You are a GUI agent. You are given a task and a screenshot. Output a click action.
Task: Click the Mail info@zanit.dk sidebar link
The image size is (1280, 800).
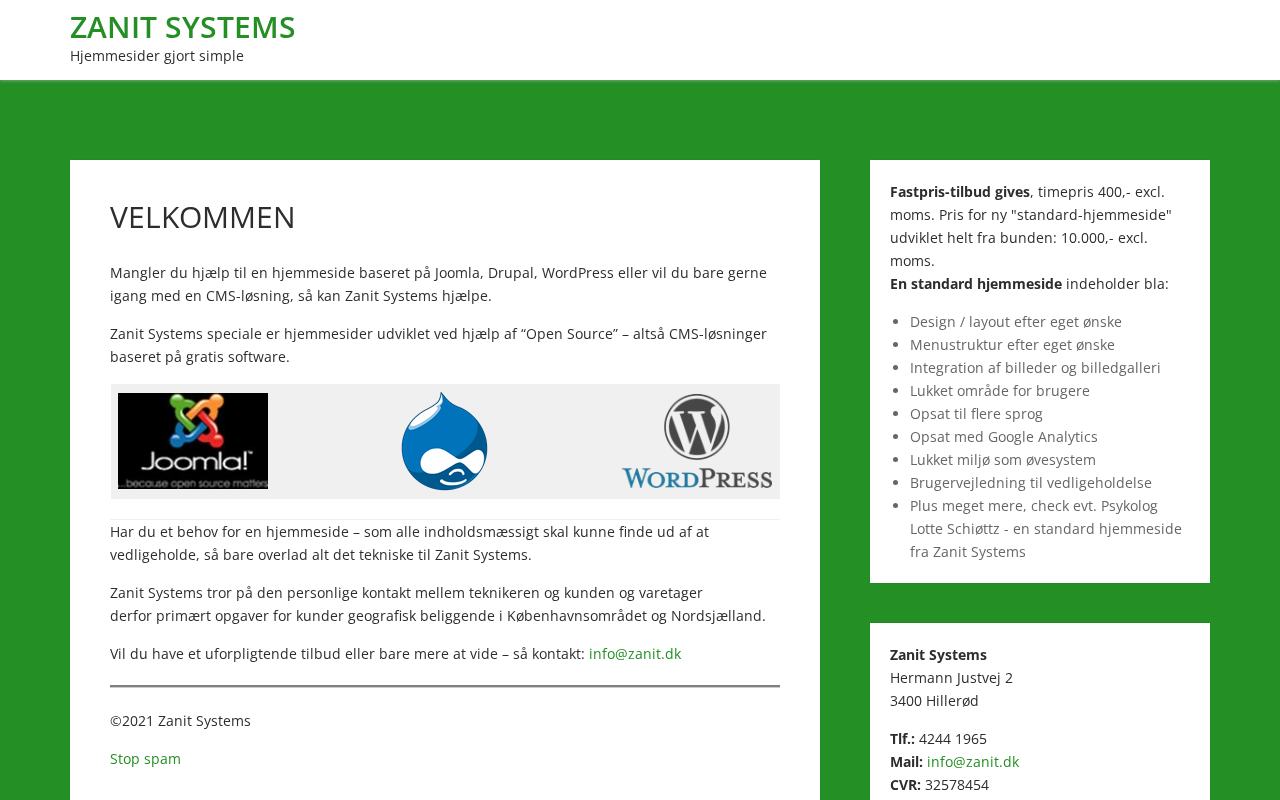tap(973, 762)
